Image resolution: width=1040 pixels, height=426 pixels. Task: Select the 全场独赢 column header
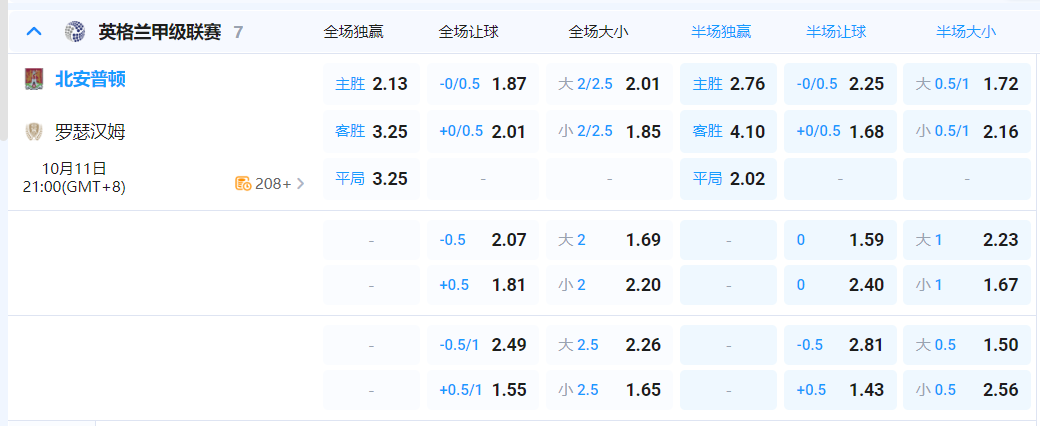[354, 32]
